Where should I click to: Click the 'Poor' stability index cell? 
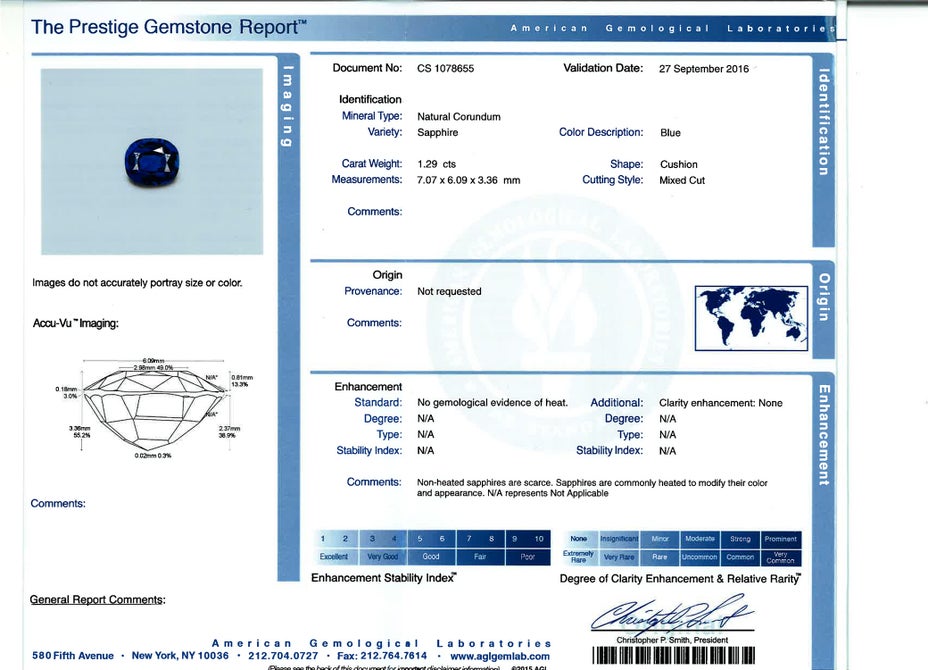(527, 557)
